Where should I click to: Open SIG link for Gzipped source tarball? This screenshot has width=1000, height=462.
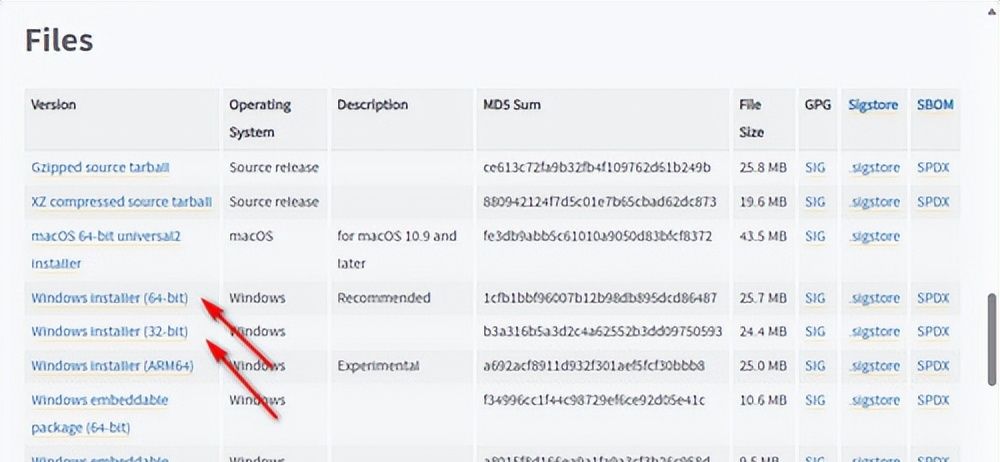[815, 168]
